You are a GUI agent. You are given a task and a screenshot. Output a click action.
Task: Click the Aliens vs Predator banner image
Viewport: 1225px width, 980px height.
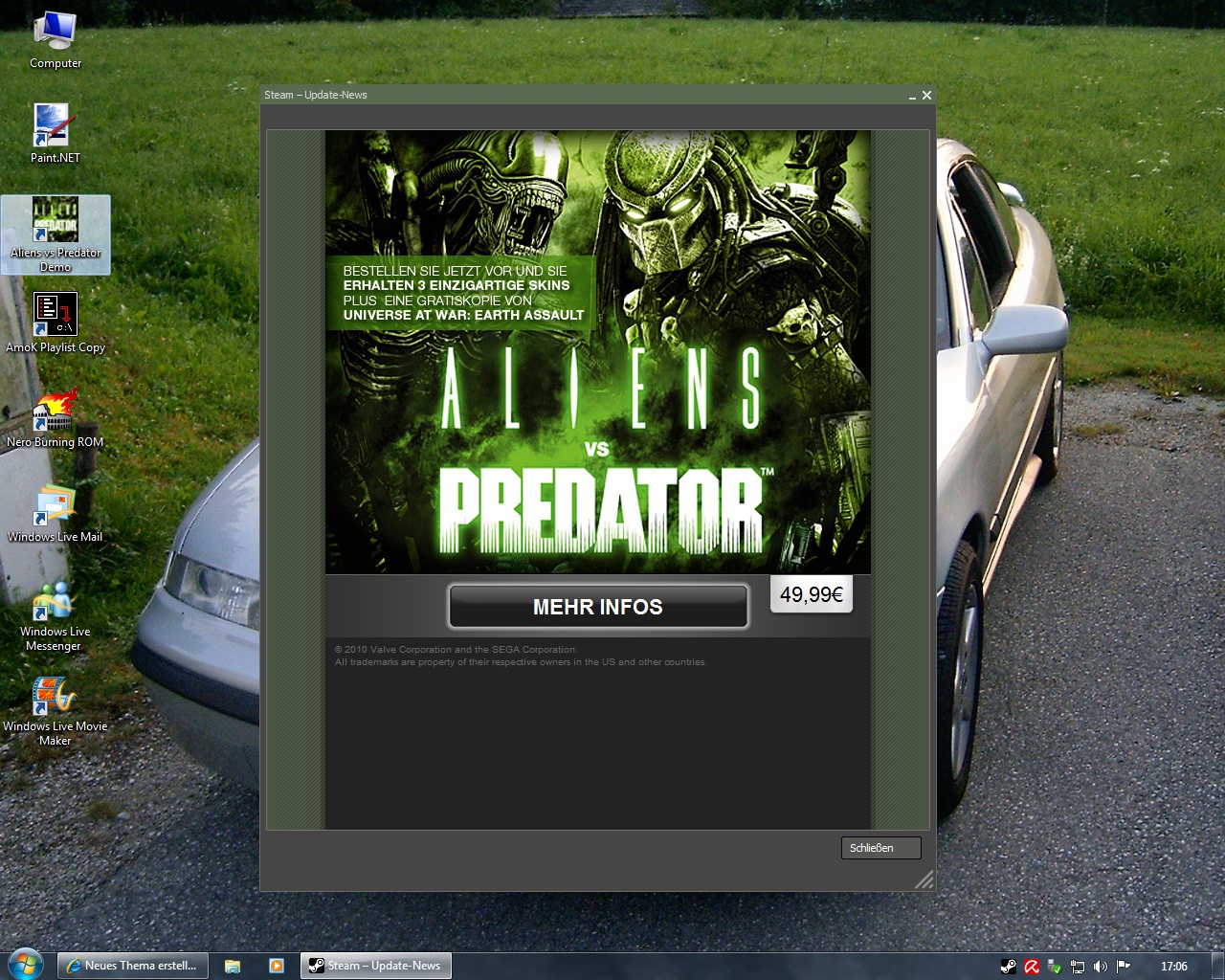[x=598, y=352]
